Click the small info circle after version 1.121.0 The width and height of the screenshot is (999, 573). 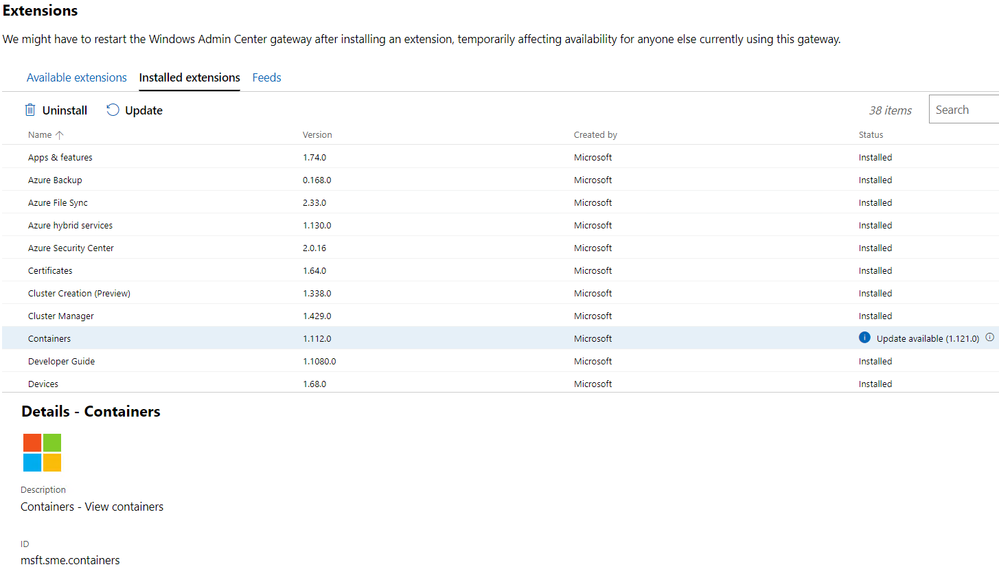(989, 337)
